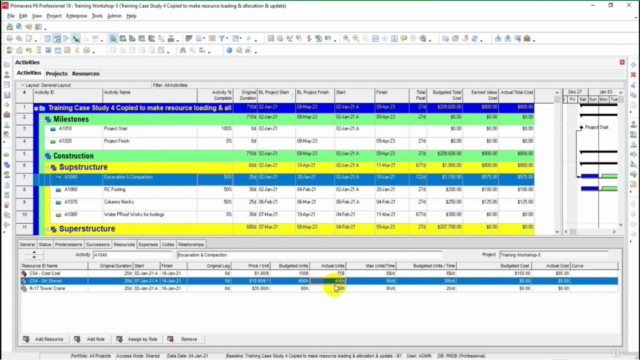Screen dimensions: 640x360
Task: Click the Filter funnel toolbar icon
Action: tap(222, 39)
